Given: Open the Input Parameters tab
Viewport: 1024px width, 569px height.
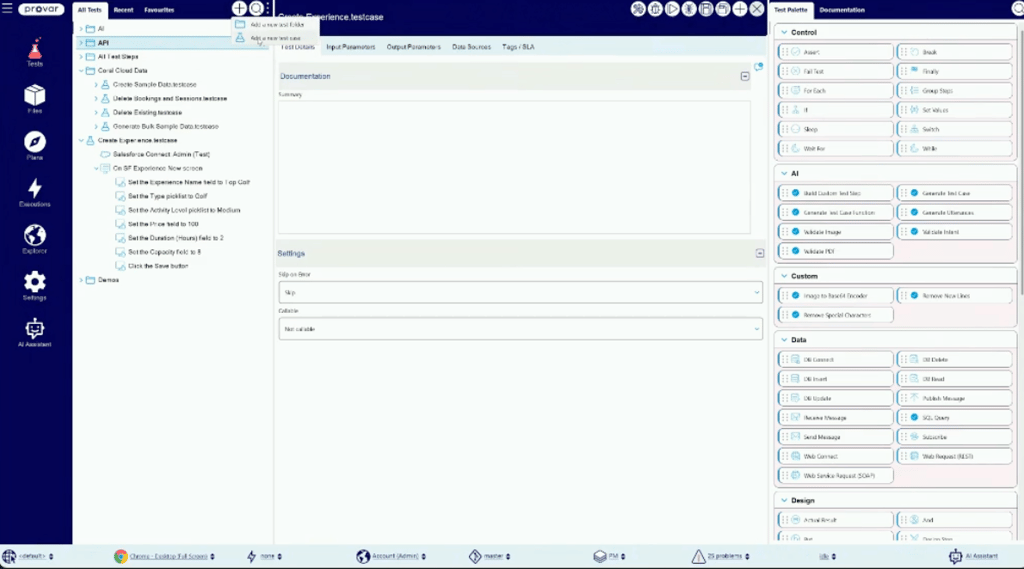Looking at the screenshot, I should [x=351, y=47].
